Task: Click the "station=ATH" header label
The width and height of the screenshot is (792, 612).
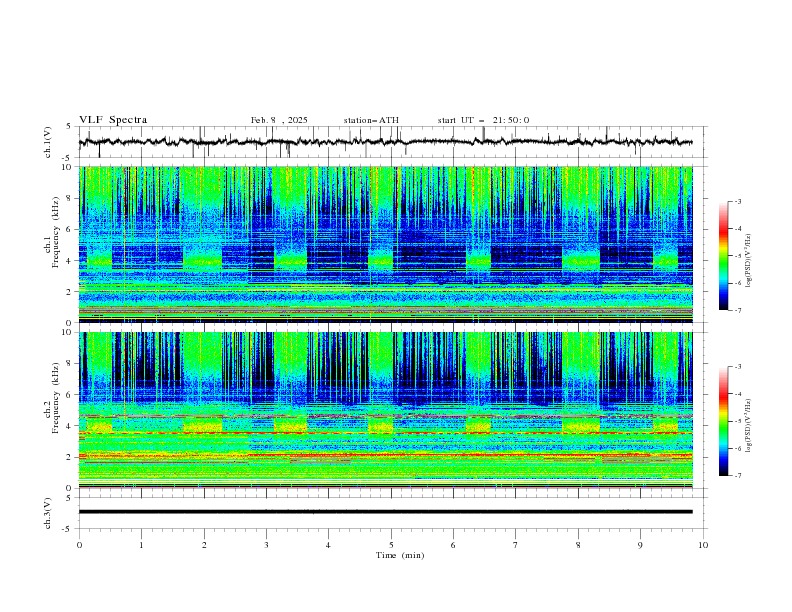Action: (x=371, y=120)
